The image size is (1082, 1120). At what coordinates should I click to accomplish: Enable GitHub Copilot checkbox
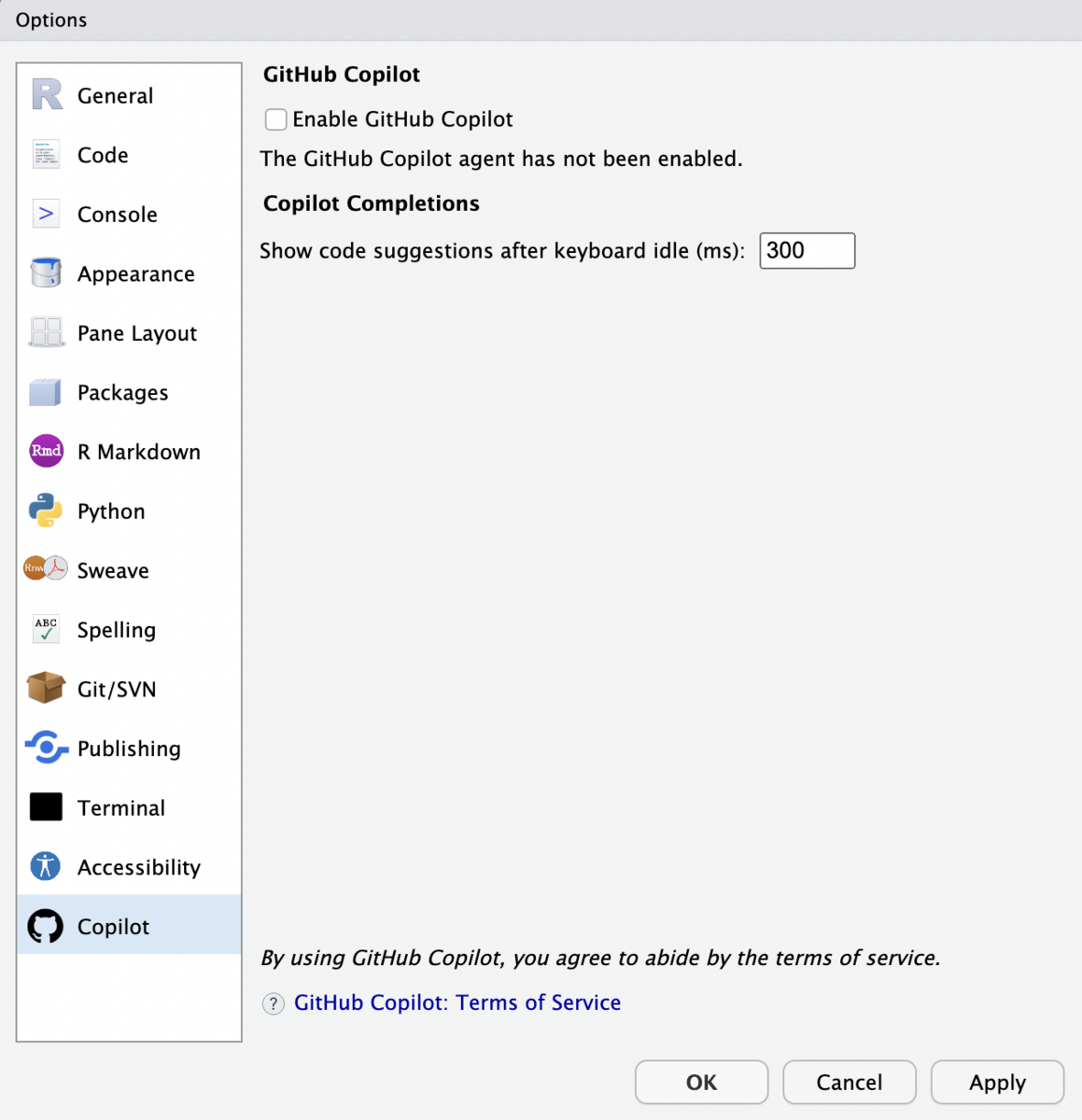tap(275, 119)
